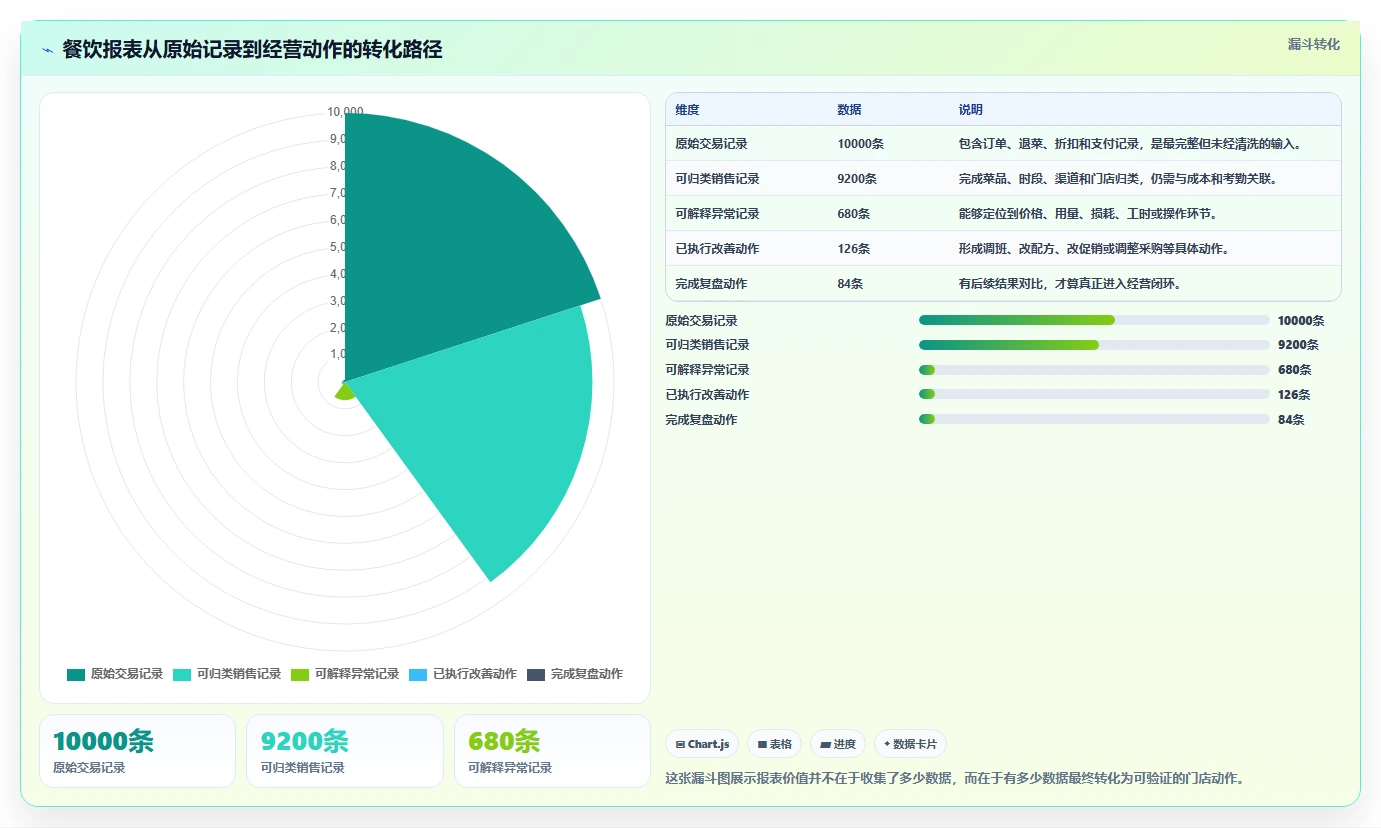The image size is (1381, 828).
Task: Click the description starting 有后续结果对比
Action: coord(1070,284)
